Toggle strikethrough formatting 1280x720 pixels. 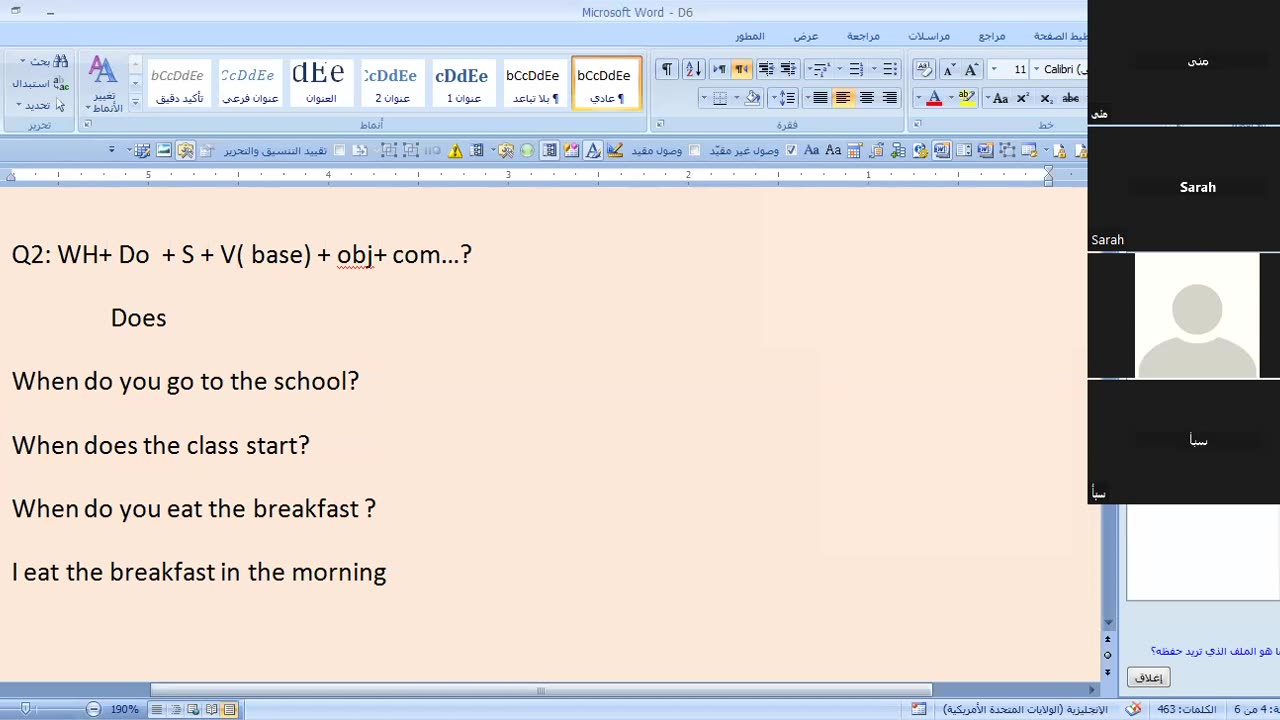(x=1071, y=98)
